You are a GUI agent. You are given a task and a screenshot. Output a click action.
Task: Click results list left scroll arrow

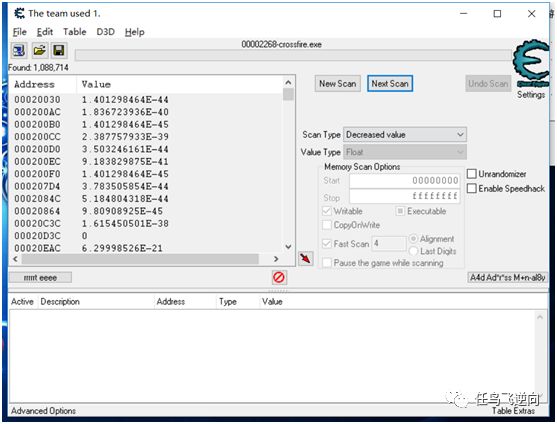15,259
